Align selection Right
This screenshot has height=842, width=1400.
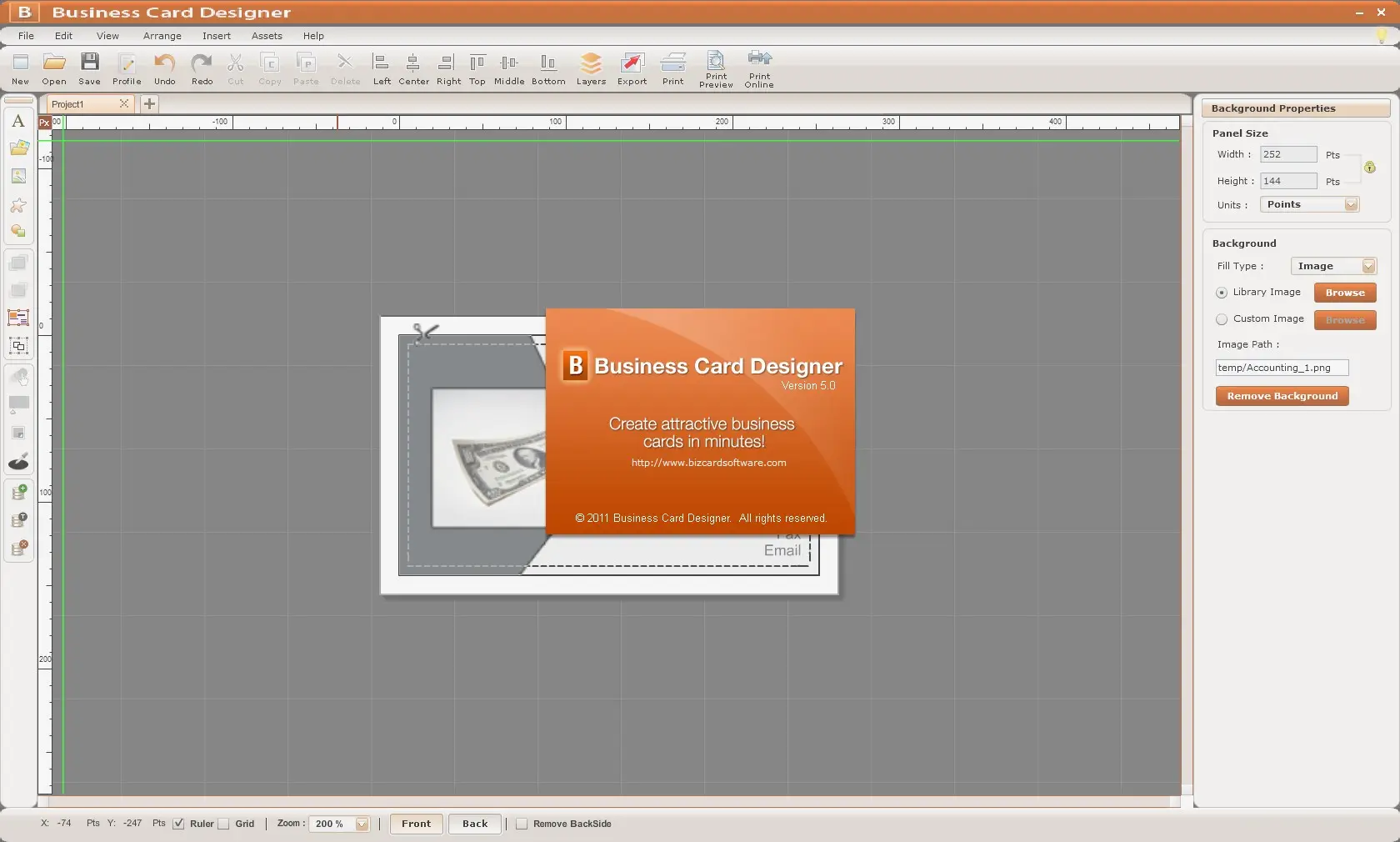448,68
